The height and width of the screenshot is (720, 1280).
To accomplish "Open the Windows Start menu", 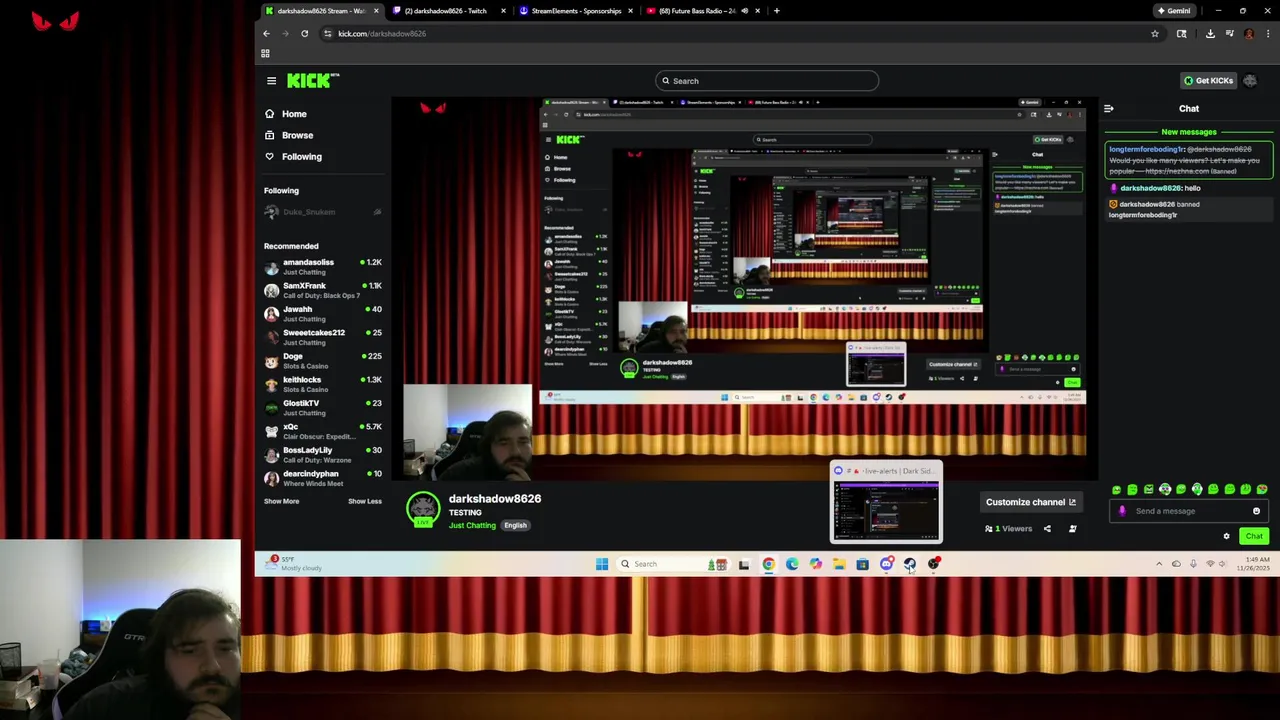I will pos(602,564).
